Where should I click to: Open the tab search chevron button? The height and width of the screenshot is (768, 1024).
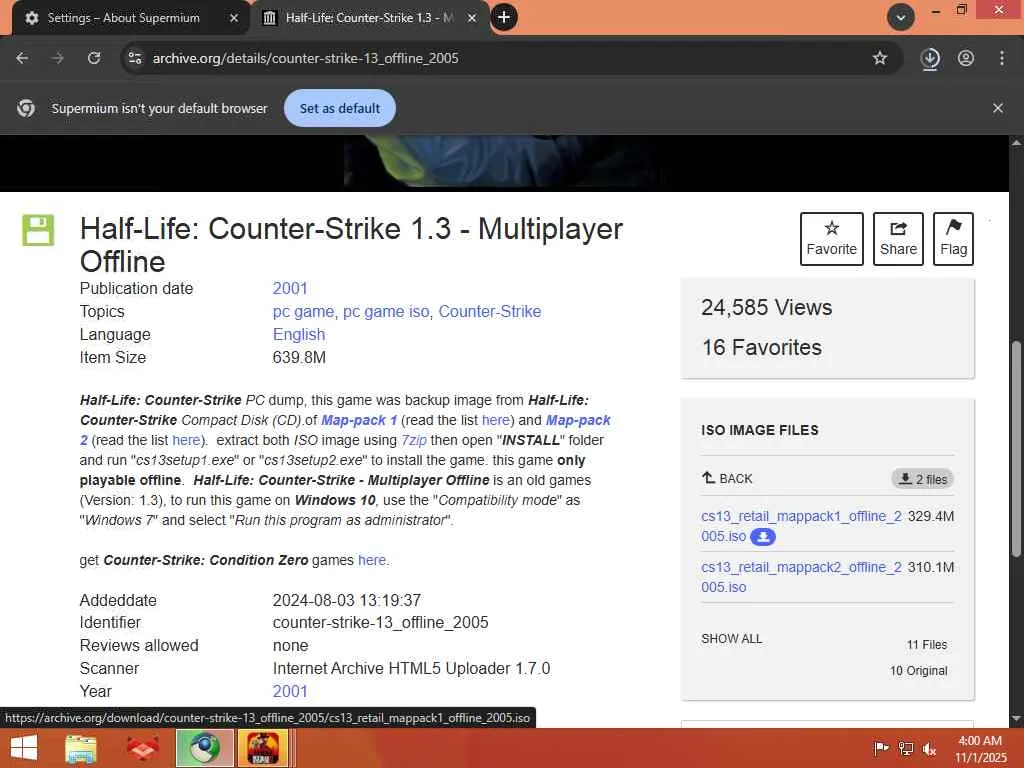(x=901, y=18)
